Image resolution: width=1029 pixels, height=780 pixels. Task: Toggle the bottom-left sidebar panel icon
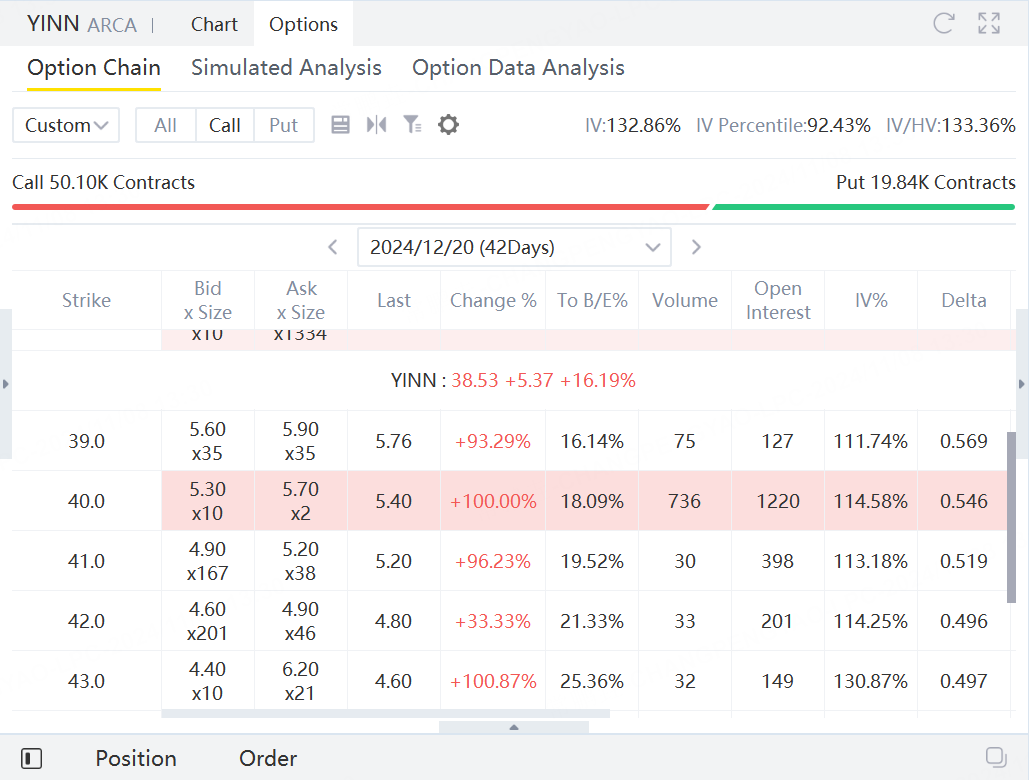(x=32, y=758)
